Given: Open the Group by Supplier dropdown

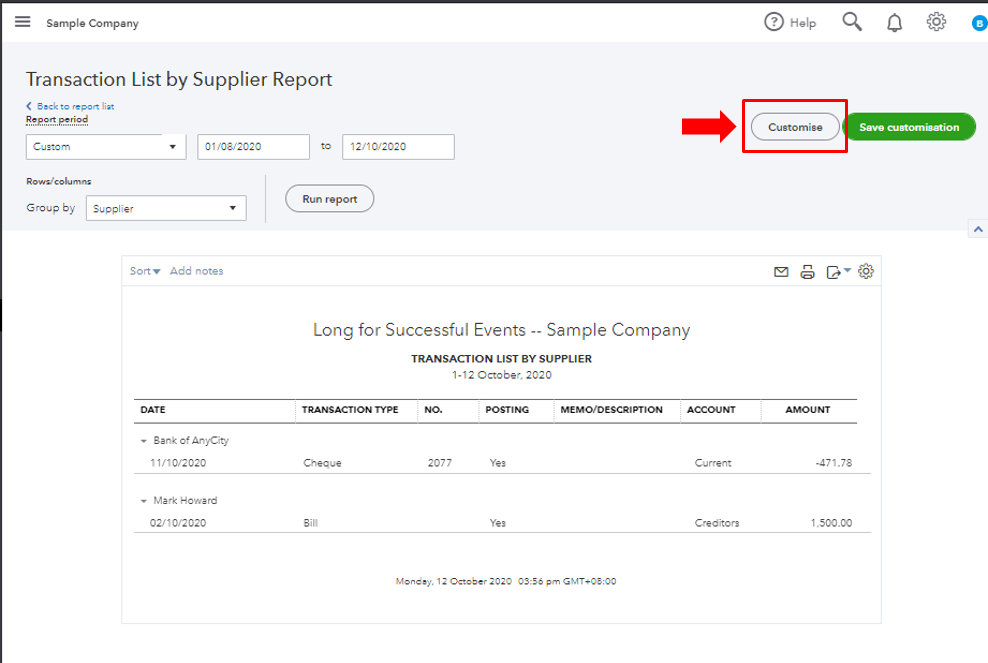Looking at the screenshot, I should (166, 208).
